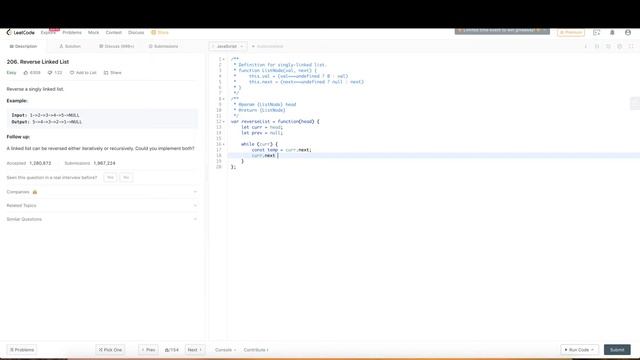
Task: Collapse code fold arrow at line 8
Action: [x=224, y=99]
